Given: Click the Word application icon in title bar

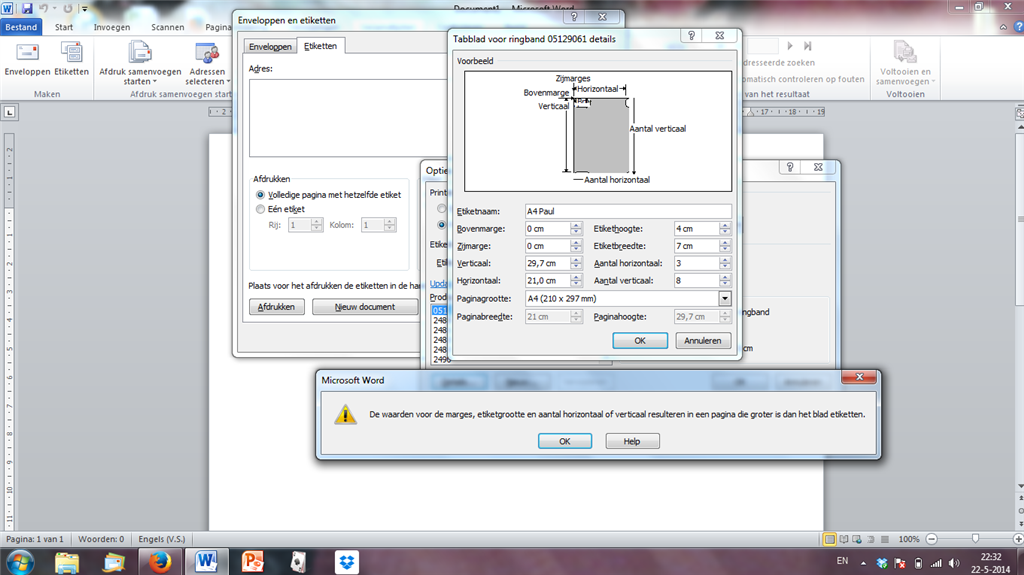Looking at the screenshot, I should tap(8, 8).
